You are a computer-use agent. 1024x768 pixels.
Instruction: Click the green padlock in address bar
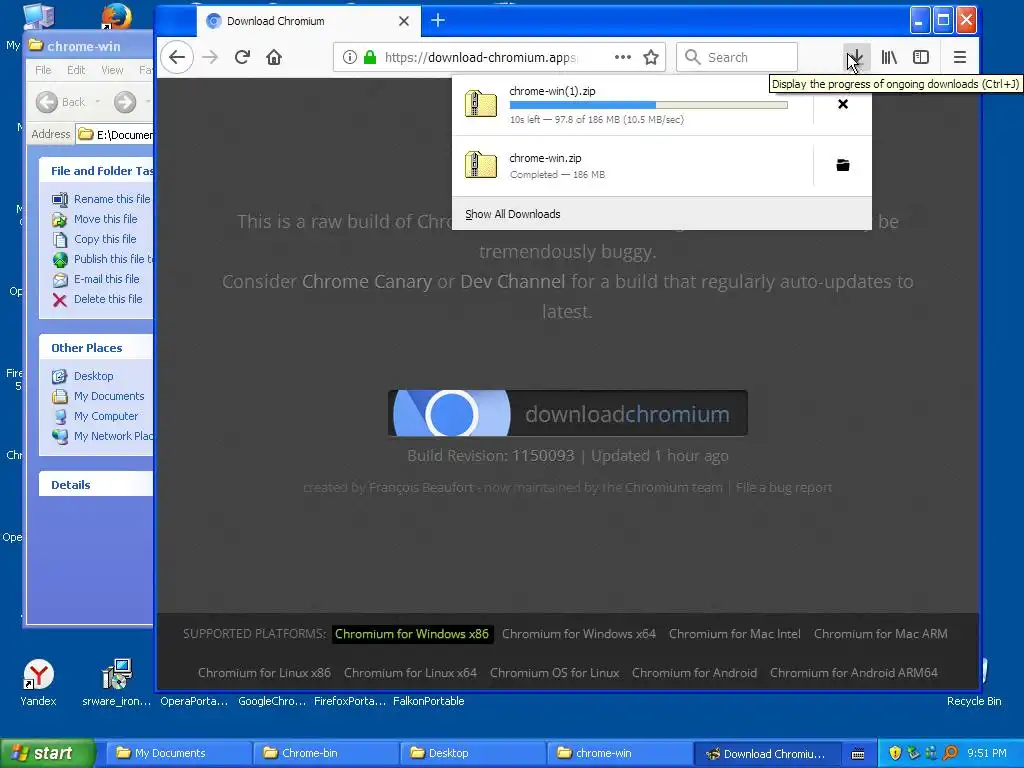click(x=370, y=57)
